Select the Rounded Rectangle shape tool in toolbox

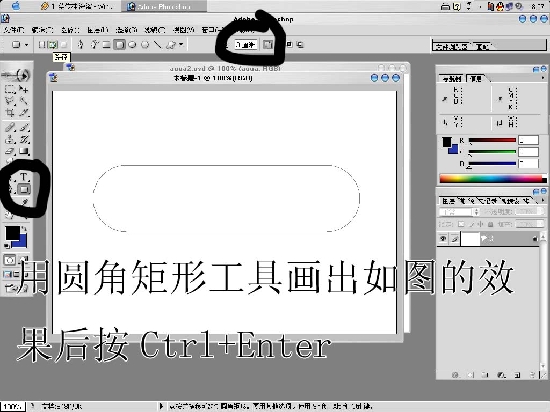(x=24, y=189)
